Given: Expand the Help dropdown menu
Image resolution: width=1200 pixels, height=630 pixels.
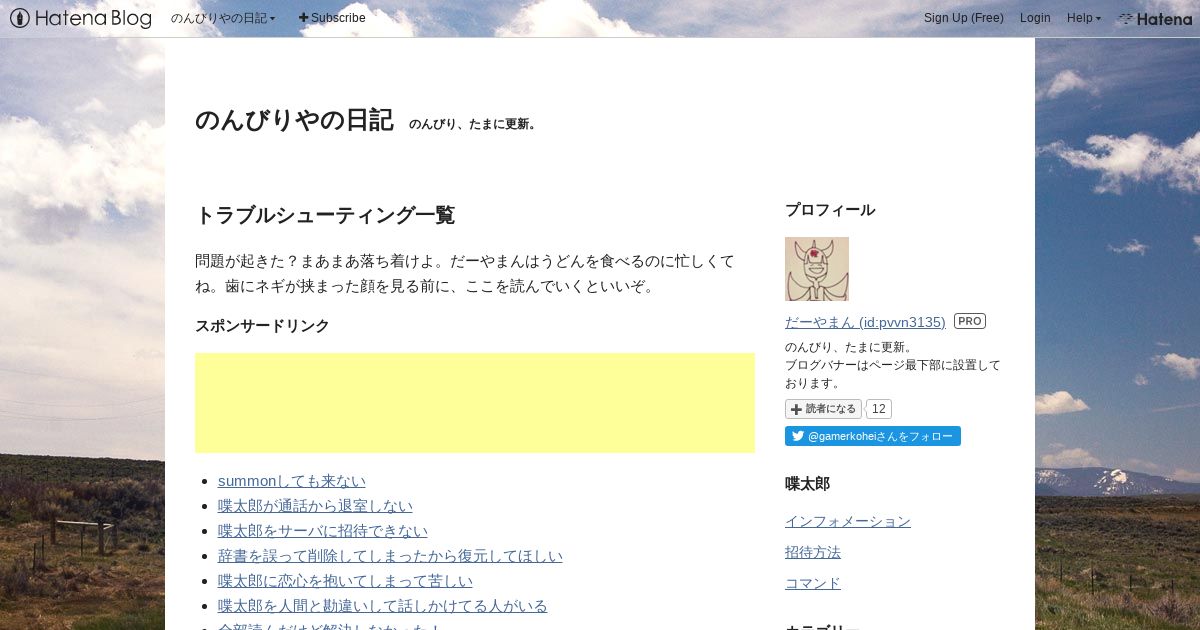Looking at the screenshot, I should (1083, 18).
